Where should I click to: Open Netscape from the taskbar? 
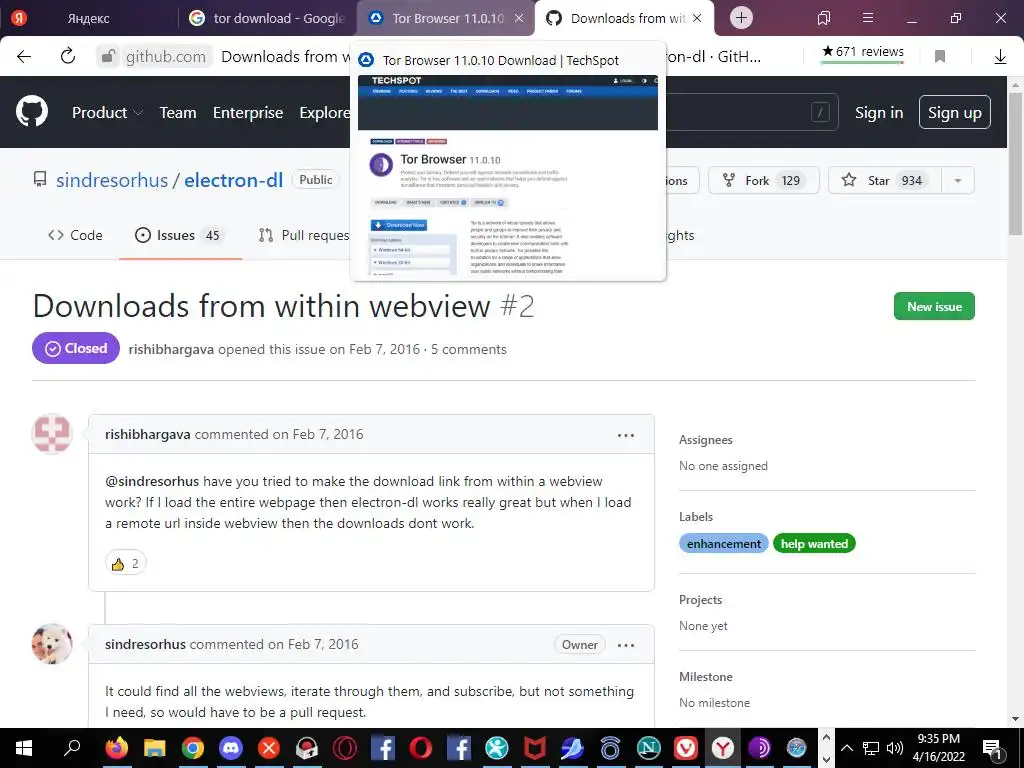pyautogui.click(x=647, y=748)
